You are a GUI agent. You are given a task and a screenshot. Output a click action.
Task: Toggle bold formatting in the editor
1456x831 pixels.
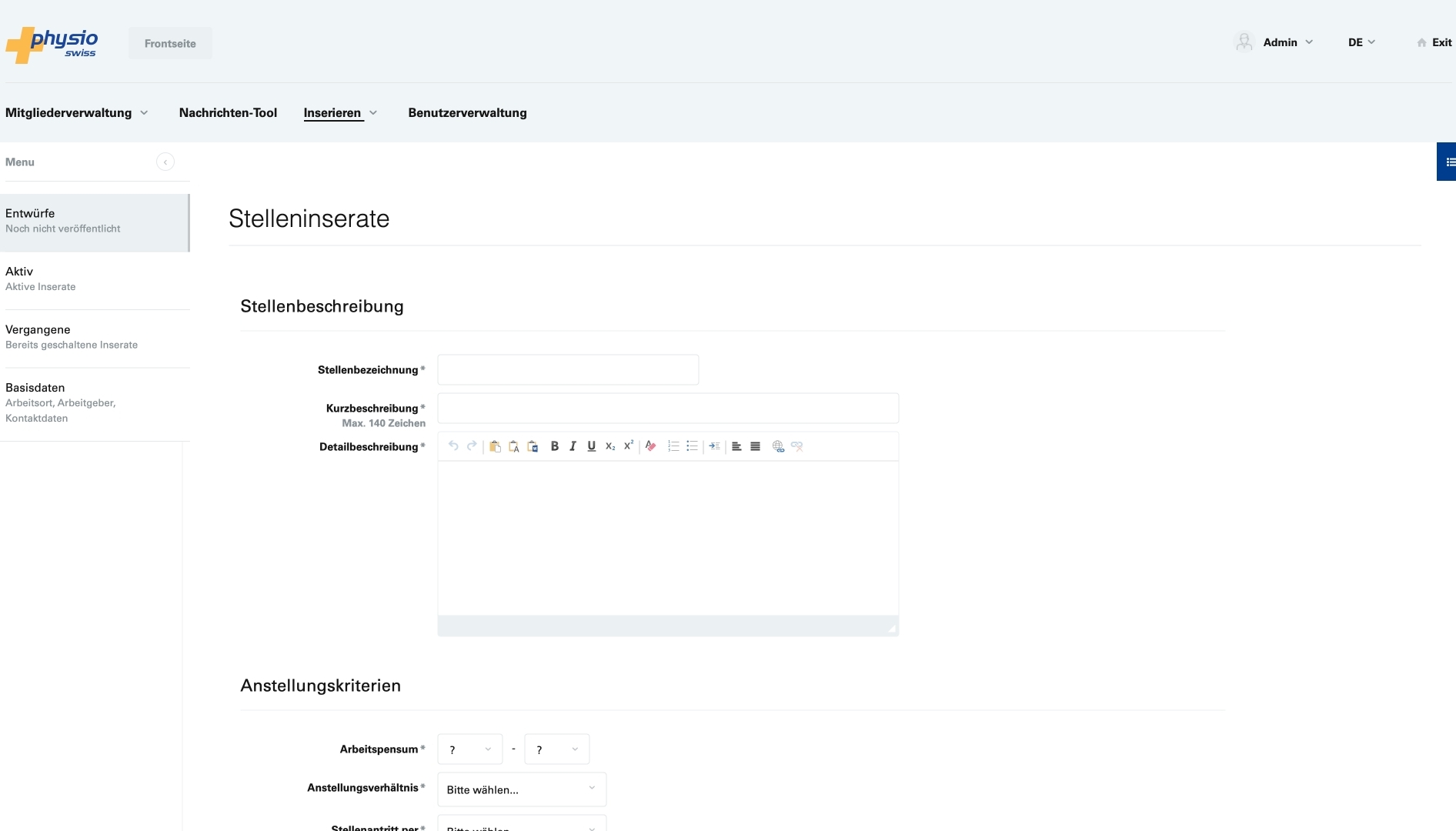(x=554, y=446)
